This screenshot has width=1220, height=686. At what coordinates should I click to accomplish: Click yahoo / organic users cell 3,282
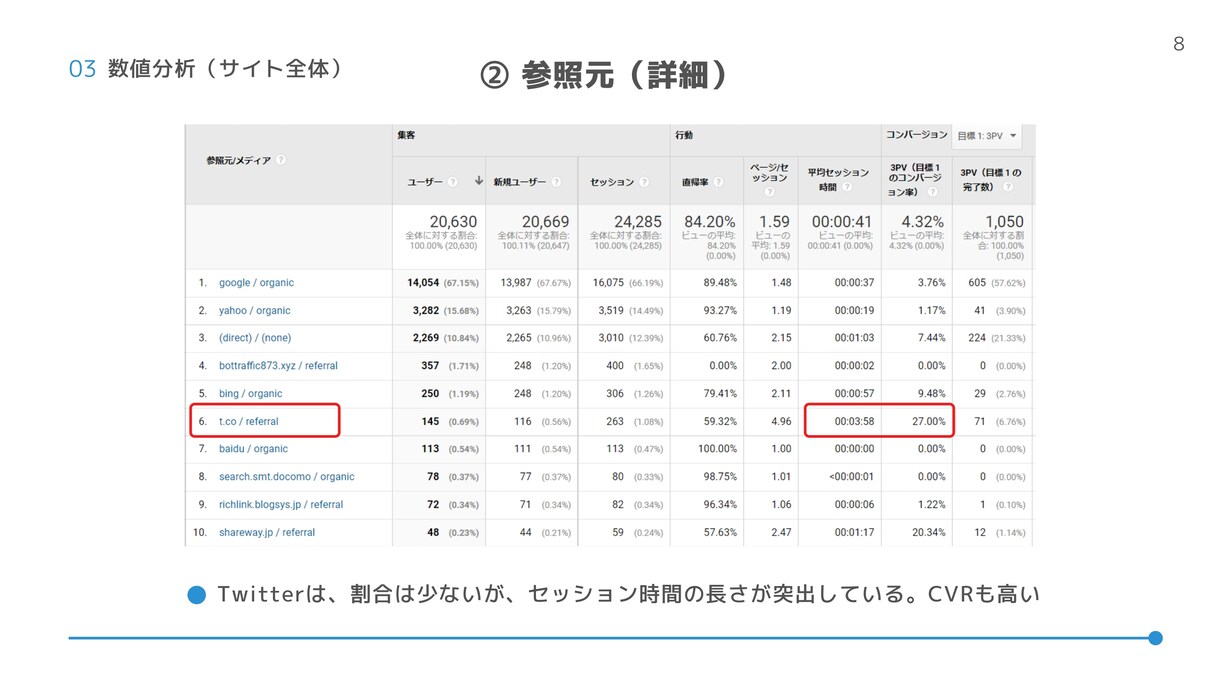tap(427, 311)
